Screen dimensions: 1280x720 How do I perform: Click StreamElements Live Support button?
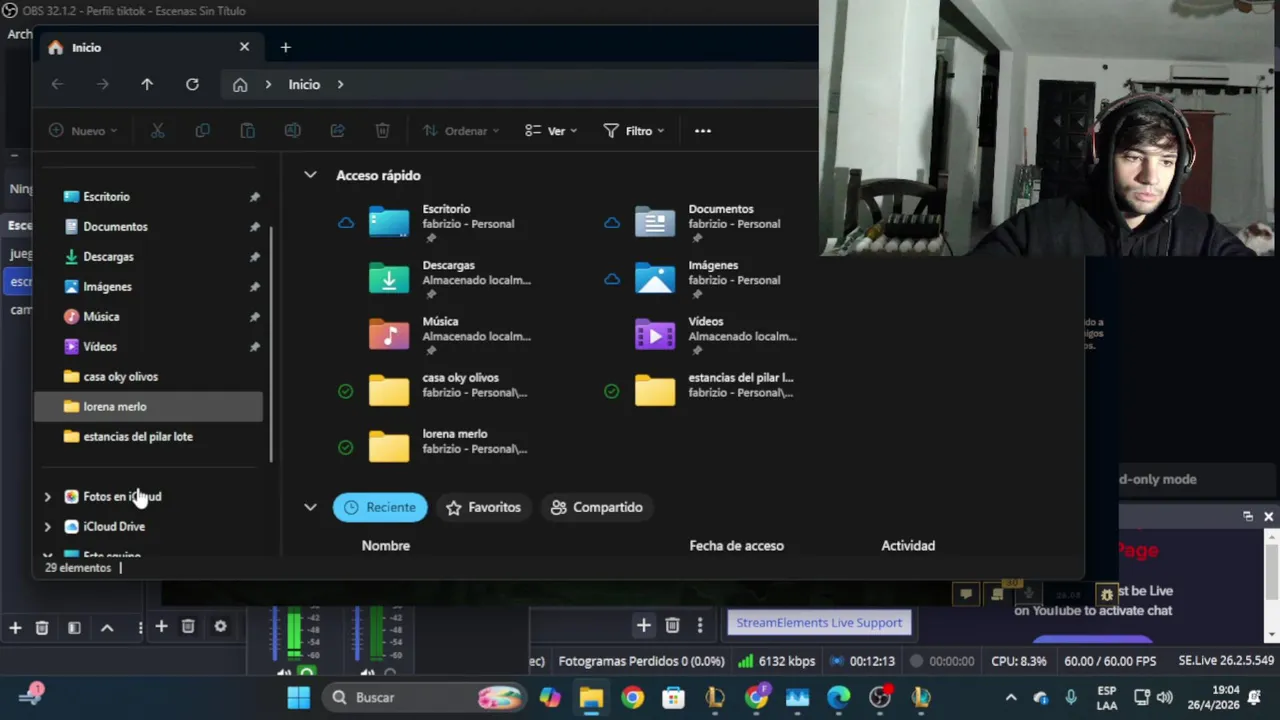pos(819,622)
